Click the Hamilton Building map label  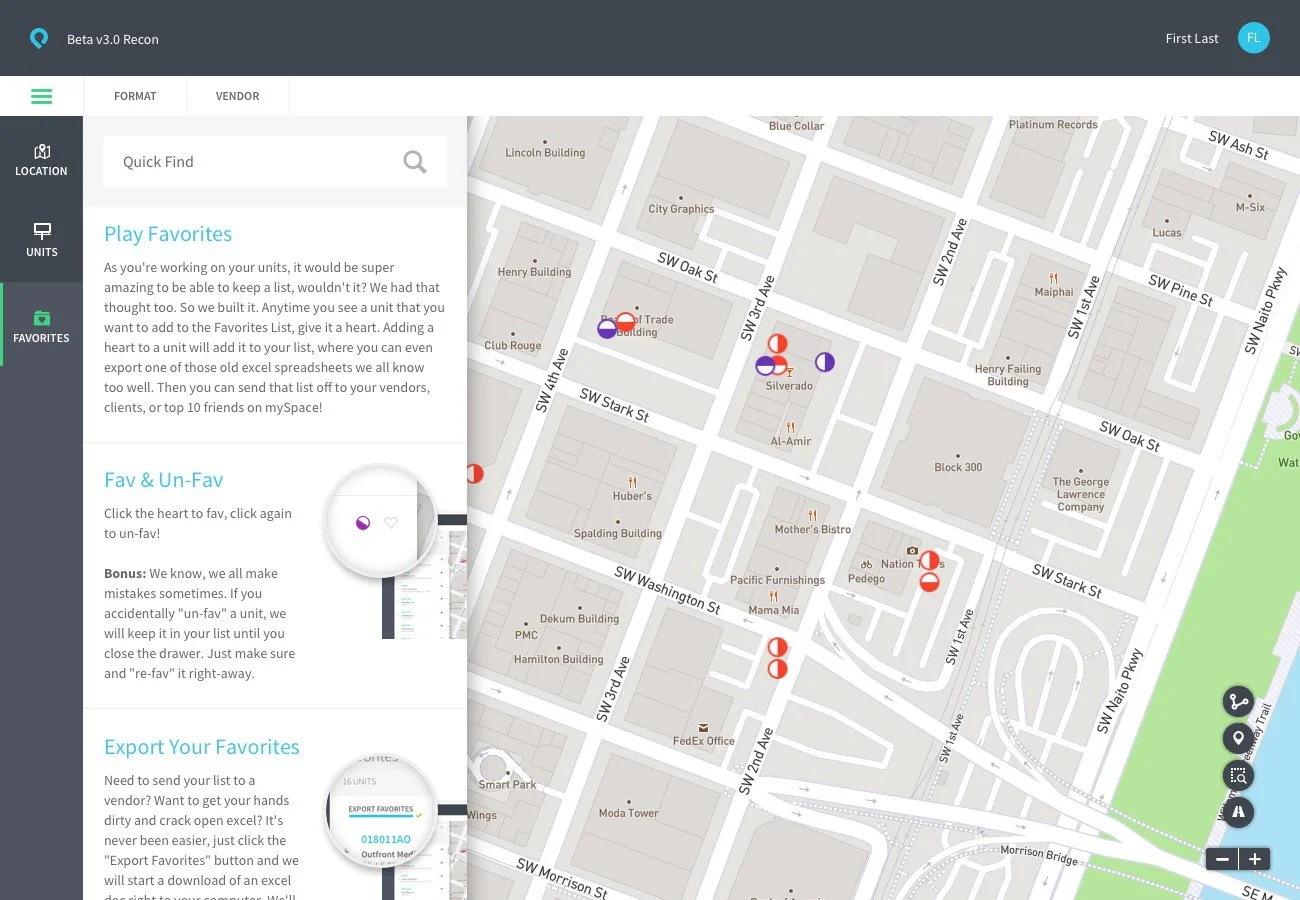point(559,660)
